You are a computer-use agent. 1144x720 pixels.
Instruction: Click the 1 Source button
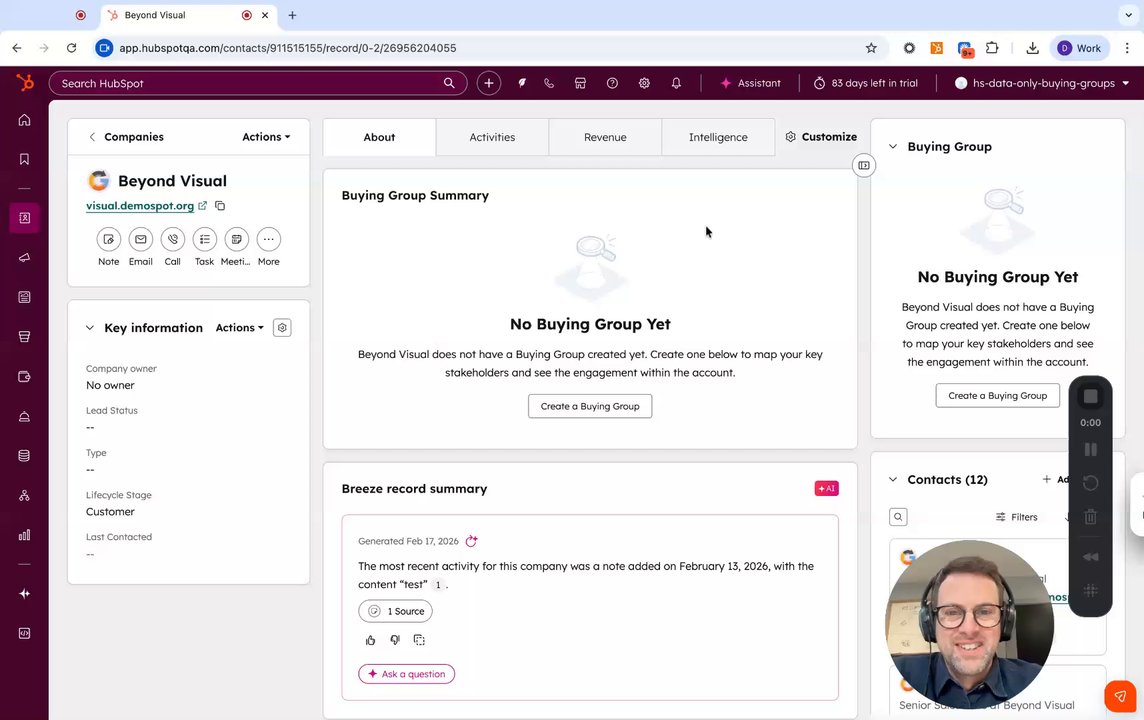pos(395,611)
